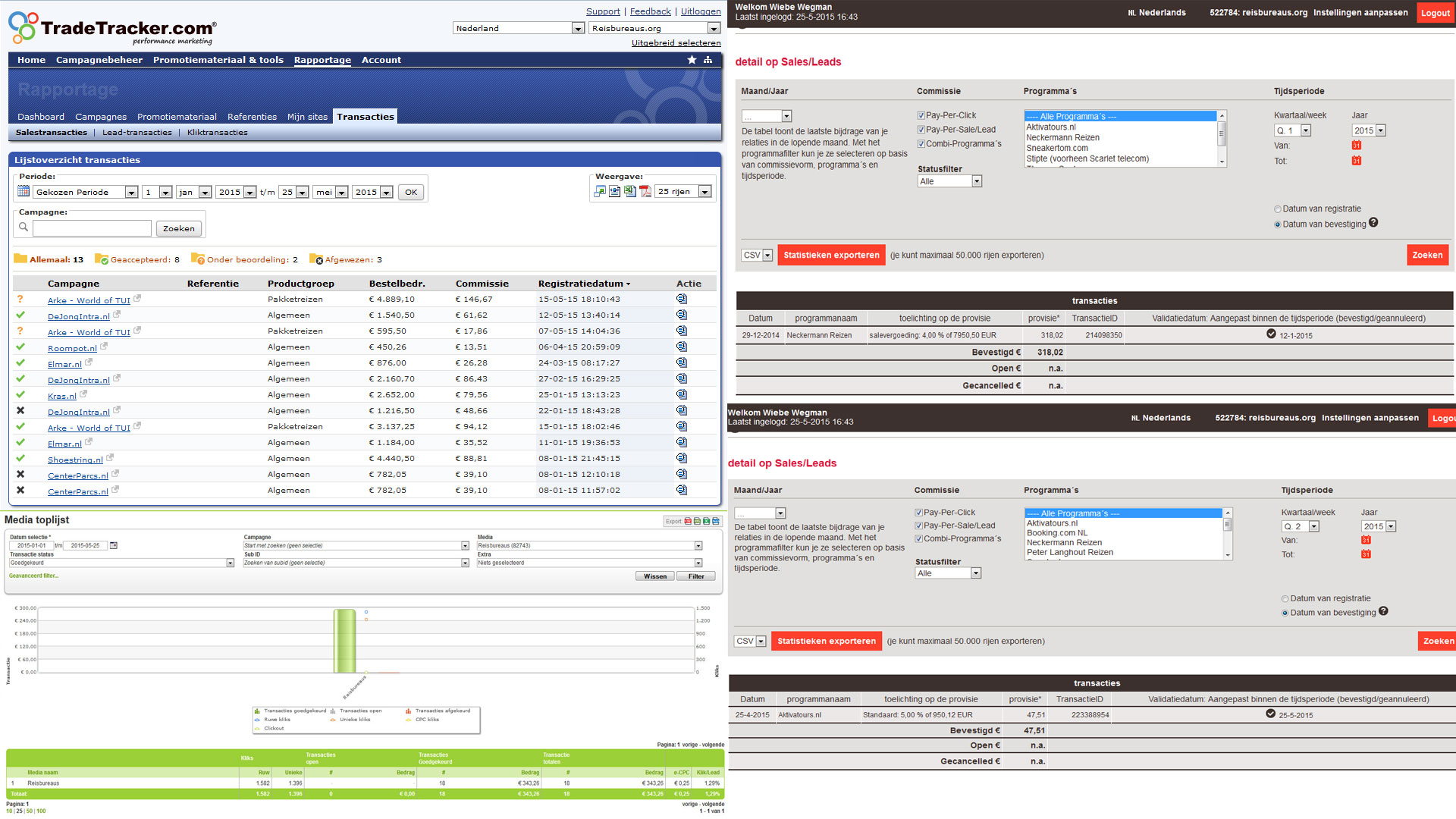Open the 'Van' calendar icon in top detail panel
Viewport: 1456px width, 819px height.
(1357, 146)
